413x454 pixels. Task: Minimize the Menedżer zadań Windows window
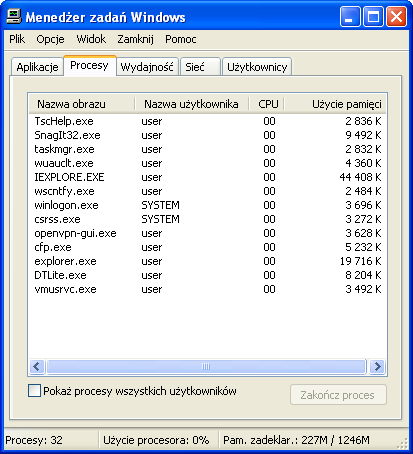click(x=350, y=17)
